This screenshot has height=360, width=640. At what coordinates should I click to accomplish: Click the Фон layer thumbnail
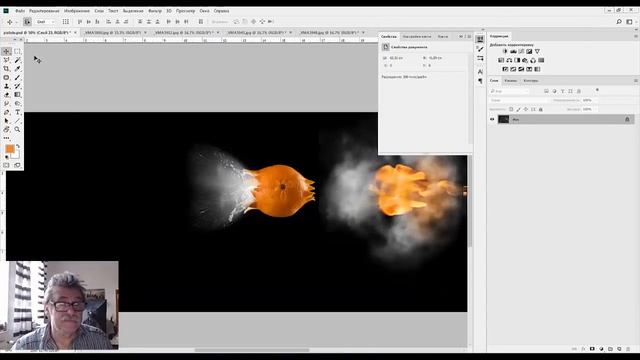pyautogui.click(x=504, y=119)
